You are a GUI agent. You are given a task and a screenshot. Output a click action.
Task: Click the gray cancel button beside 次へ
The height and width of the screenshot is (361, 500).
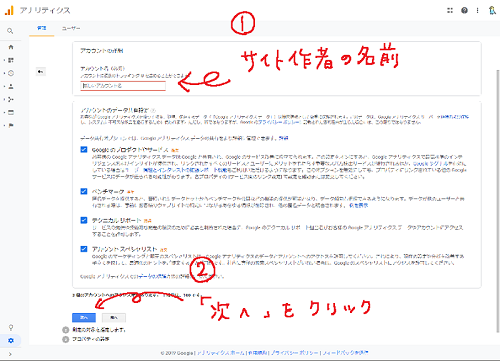[114, 318]
